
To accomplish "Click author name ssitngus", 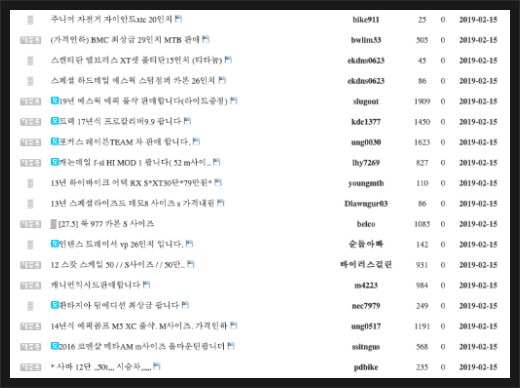I will (366, 347).
